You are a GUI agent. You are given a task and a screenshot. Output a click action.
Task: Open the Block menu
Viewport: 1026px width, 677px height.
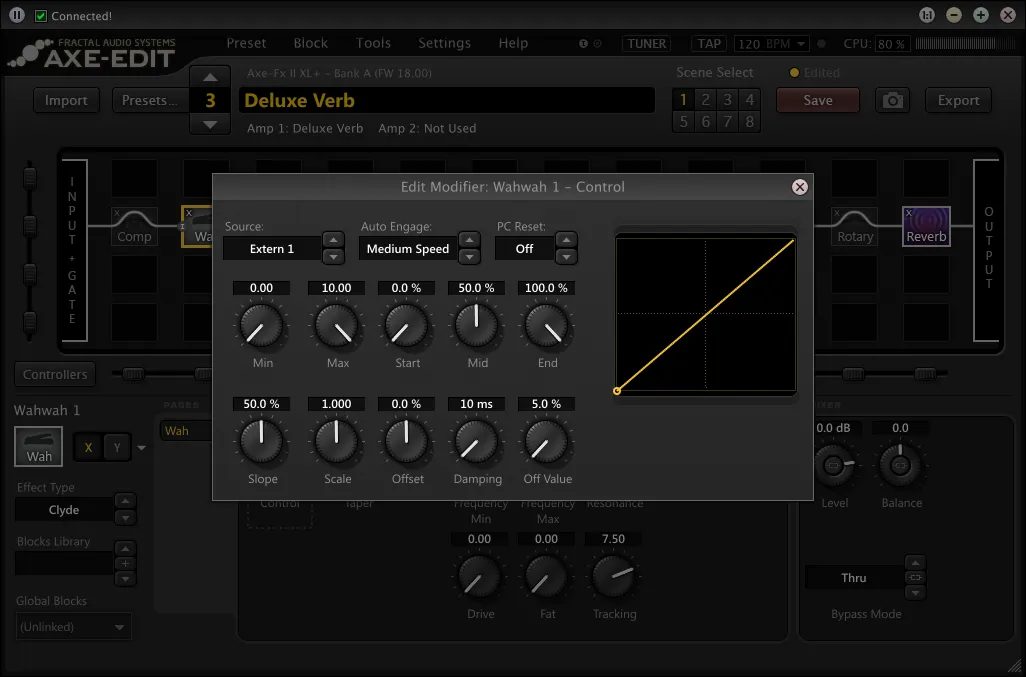coord(310,43)
